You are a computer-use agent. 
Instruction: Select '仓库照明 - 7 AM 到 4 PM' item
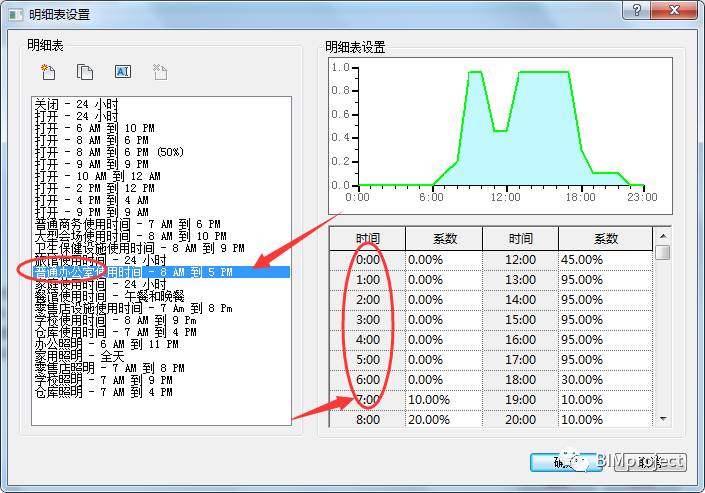tap(103, 392)
